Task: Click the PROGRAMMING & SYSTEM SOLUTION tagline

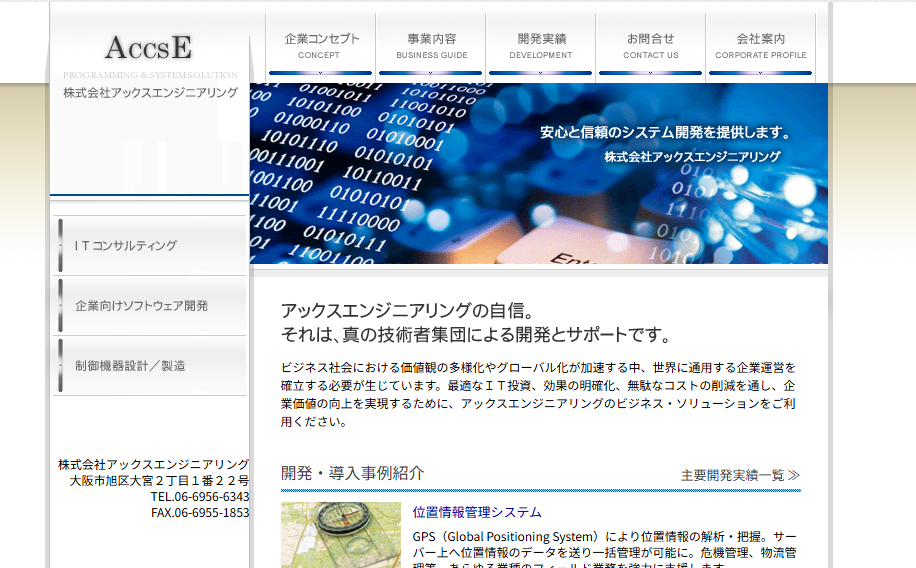Action: pyautogui.click(x=150, y=75)
